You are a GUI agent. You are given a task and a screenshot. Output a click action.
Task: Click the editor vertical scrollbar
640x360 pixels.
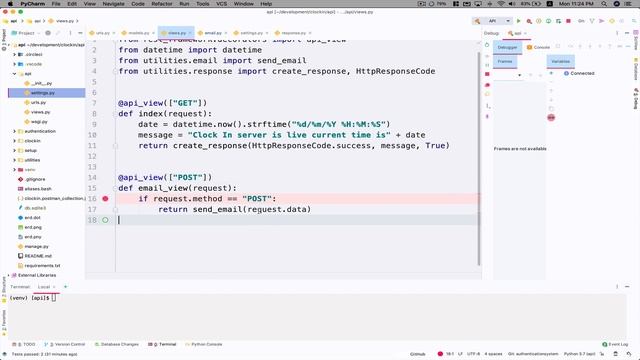coord(479,158)
